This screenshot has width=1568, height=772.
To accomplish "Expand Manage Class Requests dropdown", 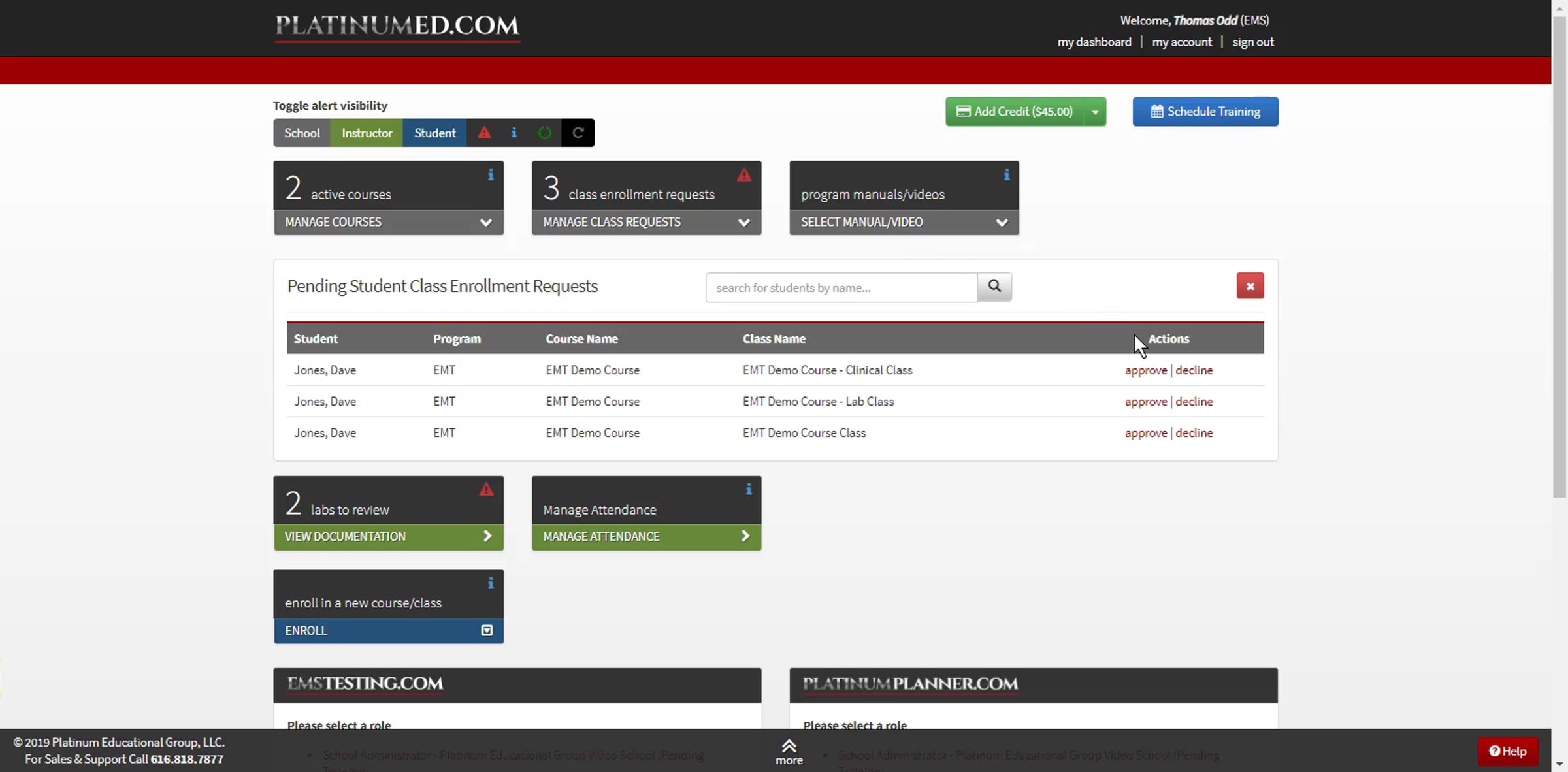I will click(647, 222).
